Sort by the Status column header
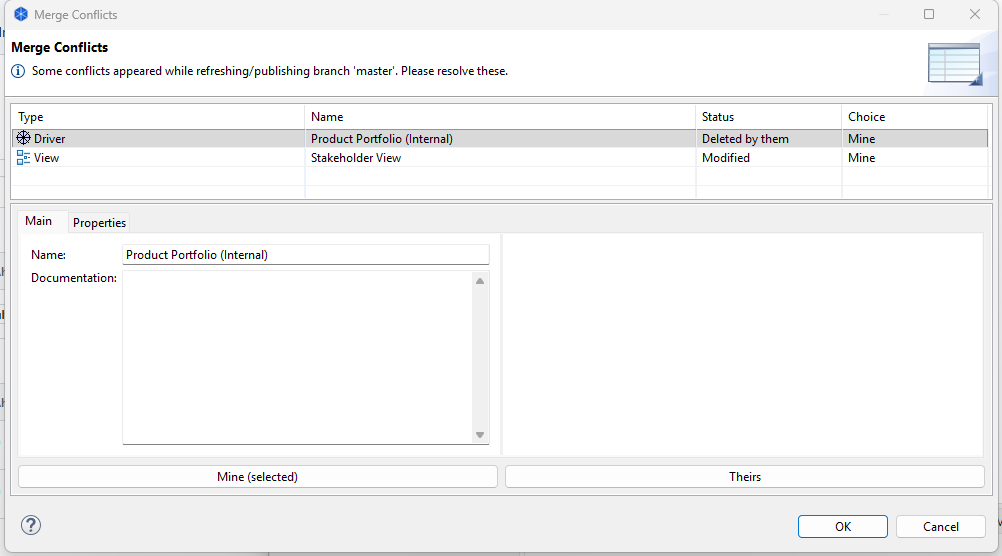 pos(767,117)
